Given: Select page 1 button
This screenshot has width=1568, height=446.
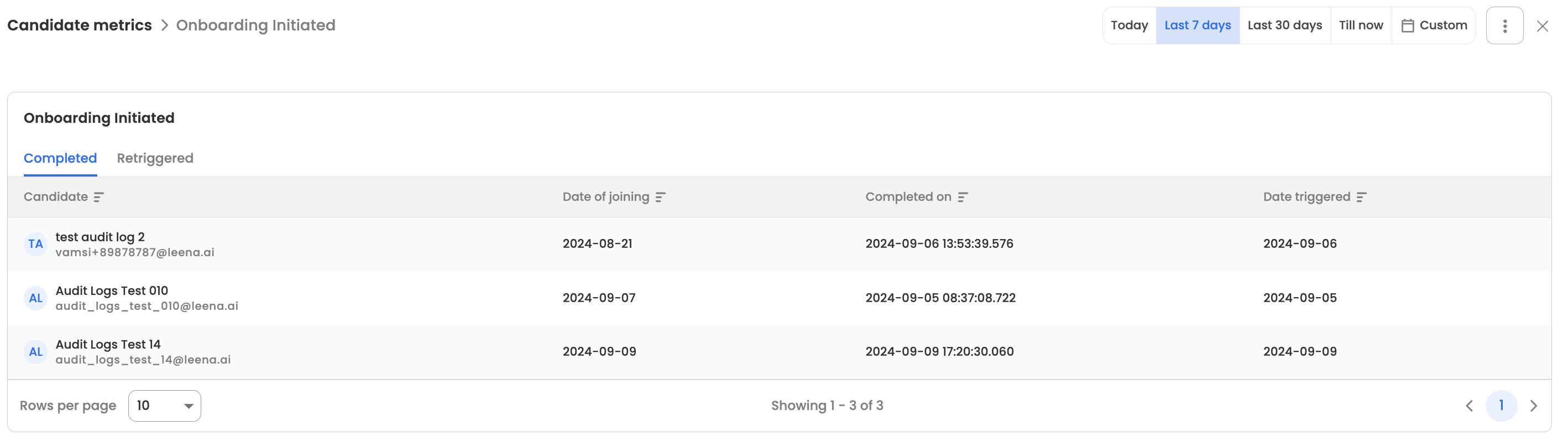Looking at the screenshot, I should click(1502, 406).
